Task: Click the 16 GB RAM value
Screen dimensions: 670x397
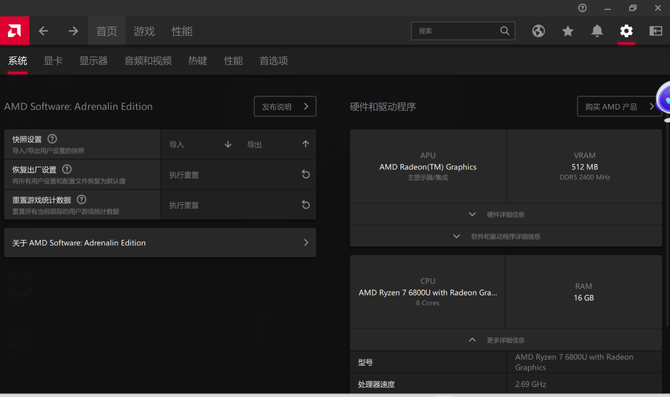Action: point(584,298)
